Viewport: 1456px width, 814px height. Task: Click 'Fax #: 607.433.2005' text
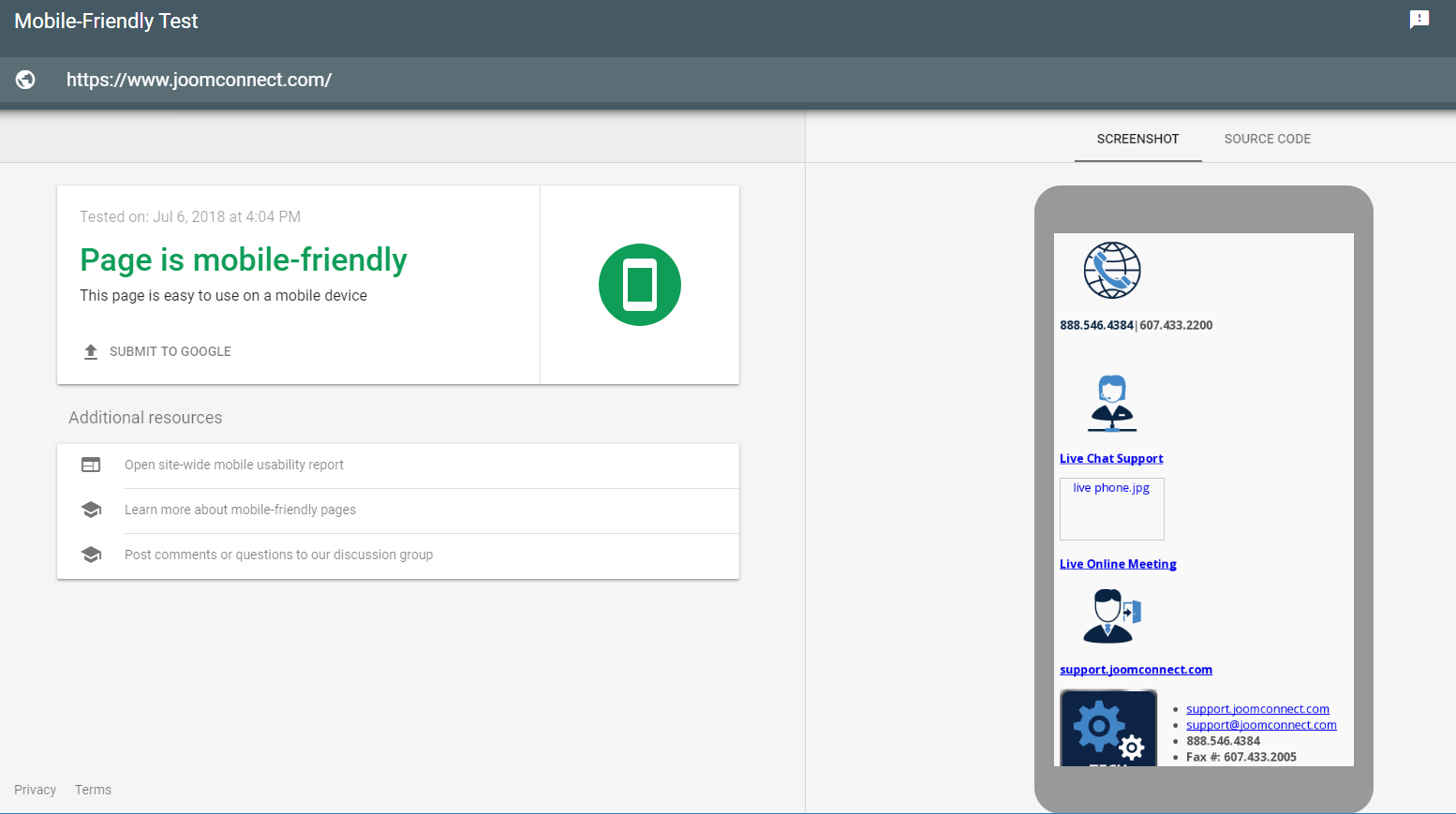click(1241, 757)
